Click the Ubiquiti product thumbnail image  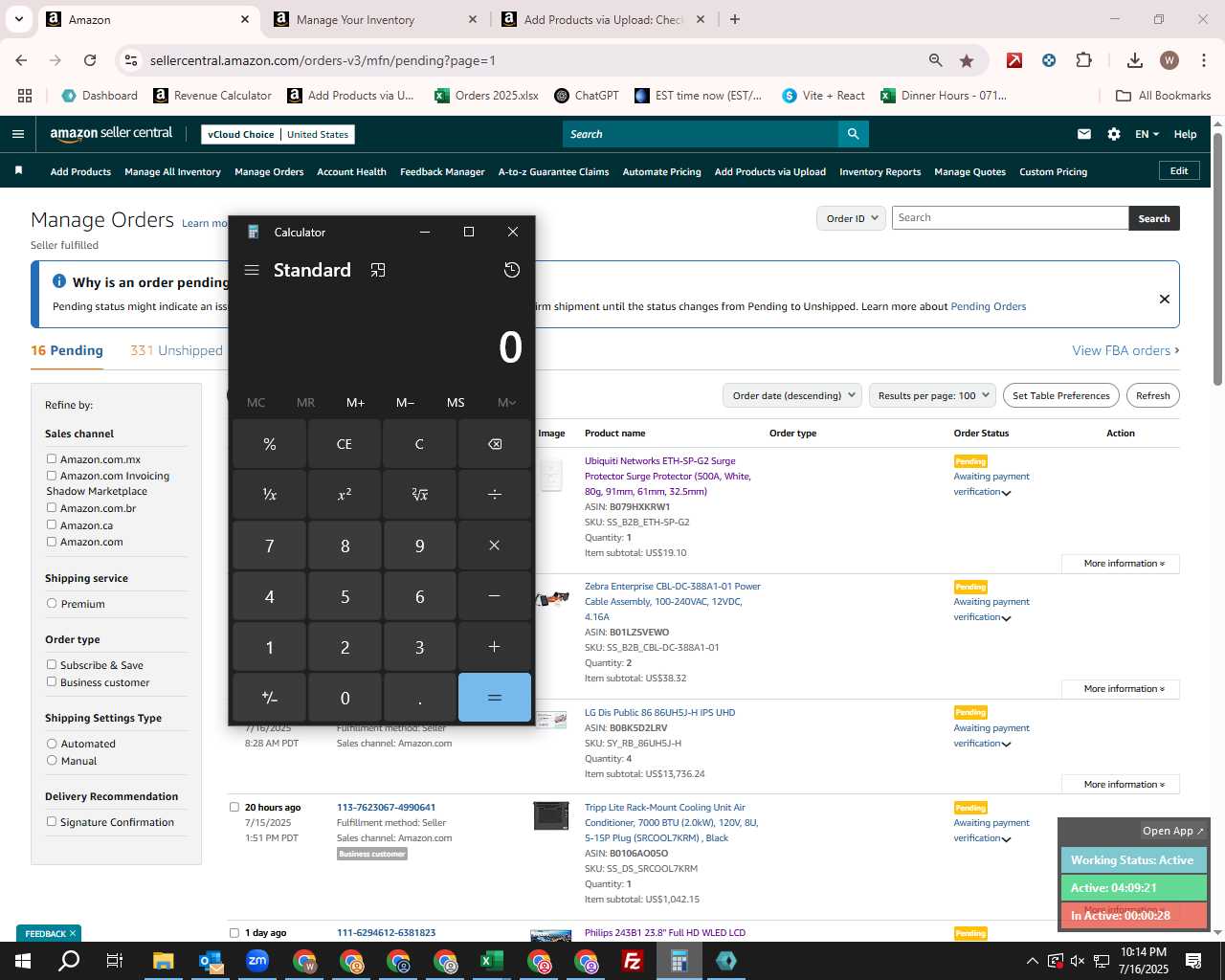pyautogui.click(x=551, y=474)
